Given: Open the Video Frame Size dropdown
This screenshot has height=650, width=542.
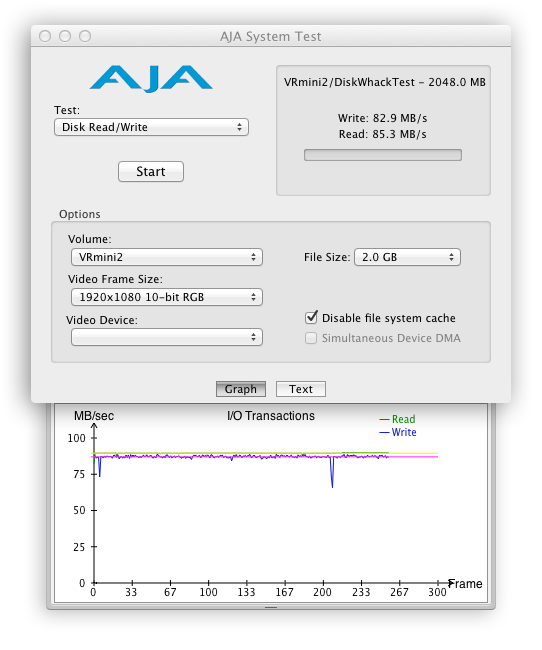Looking at the screenshot, I should (167, 297).
